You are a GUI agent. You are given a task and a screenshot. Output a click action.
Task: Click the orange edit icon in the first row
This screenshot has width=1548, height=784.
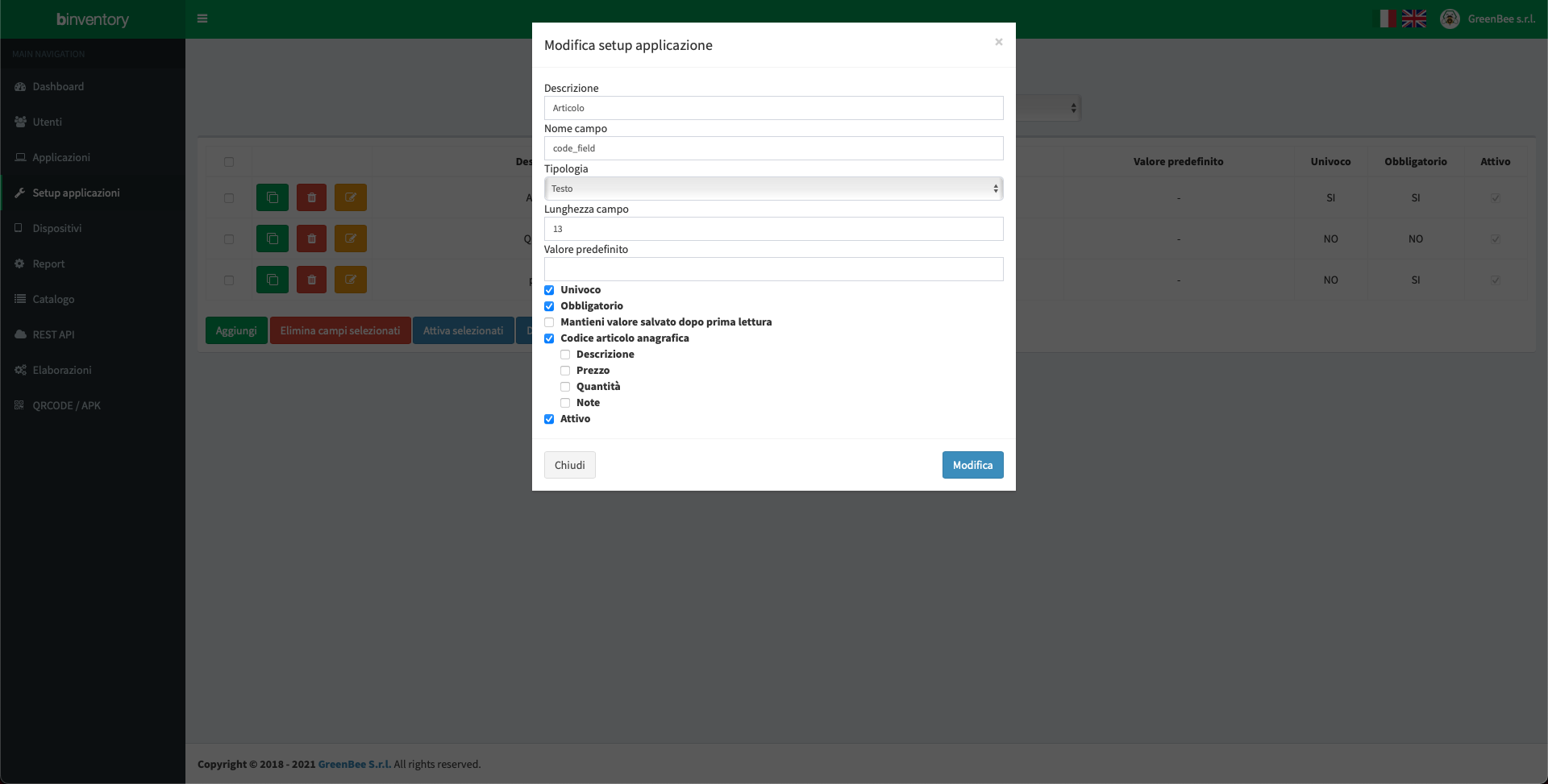[x=351, y=197]
